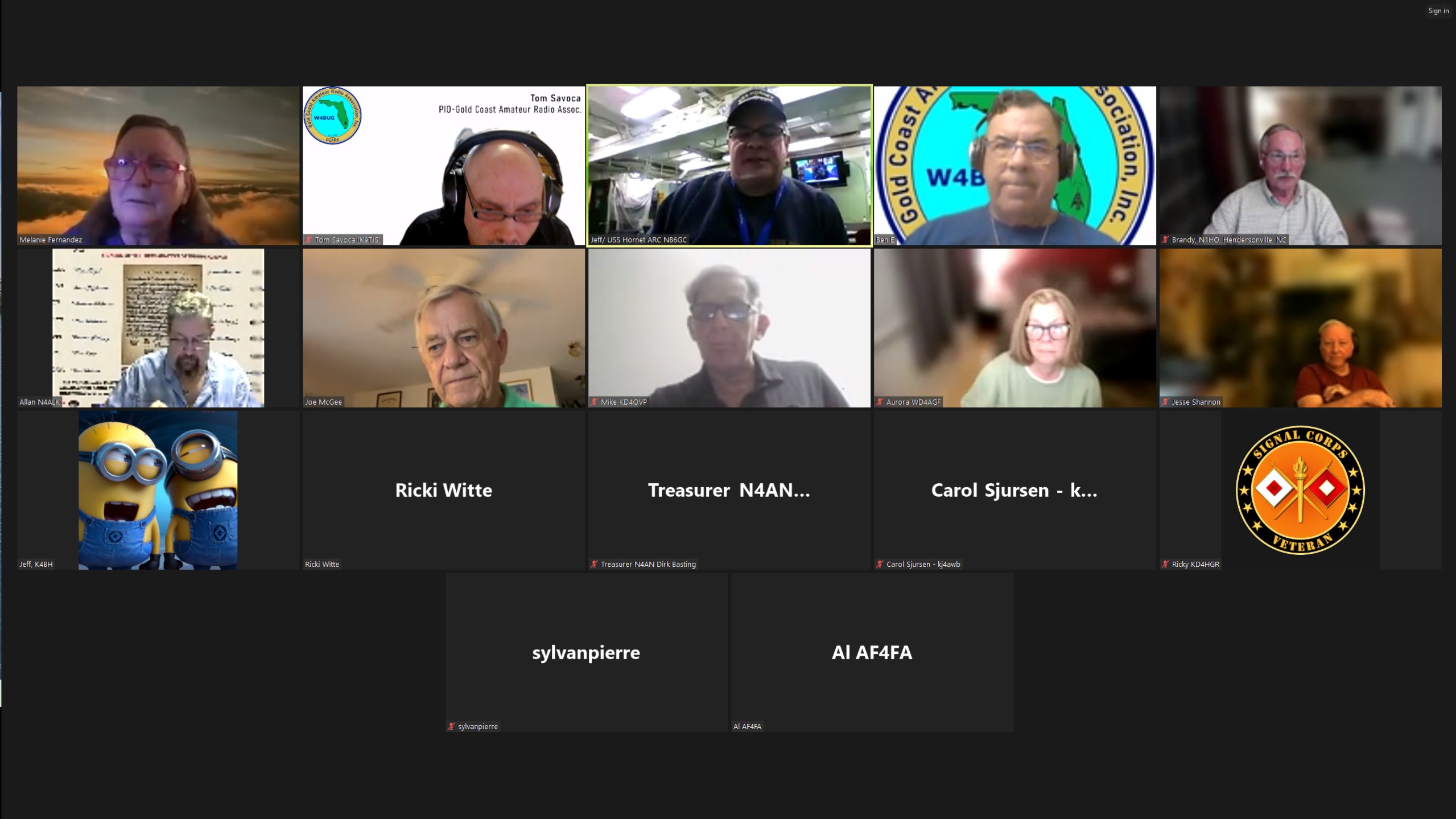Screen dimensions: 1456x819
Task: Select Melanie Fernandez video tile
Action: [x=158, y=166]
